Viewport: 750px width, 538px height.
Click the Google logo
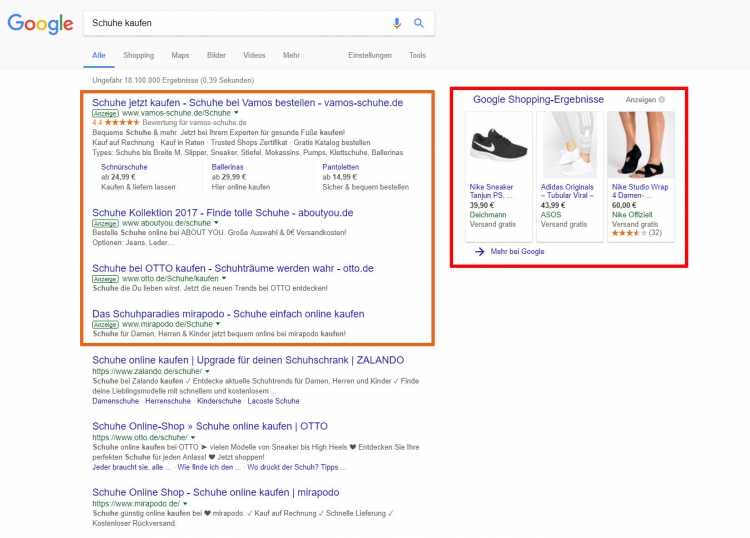tap(40, 23)
